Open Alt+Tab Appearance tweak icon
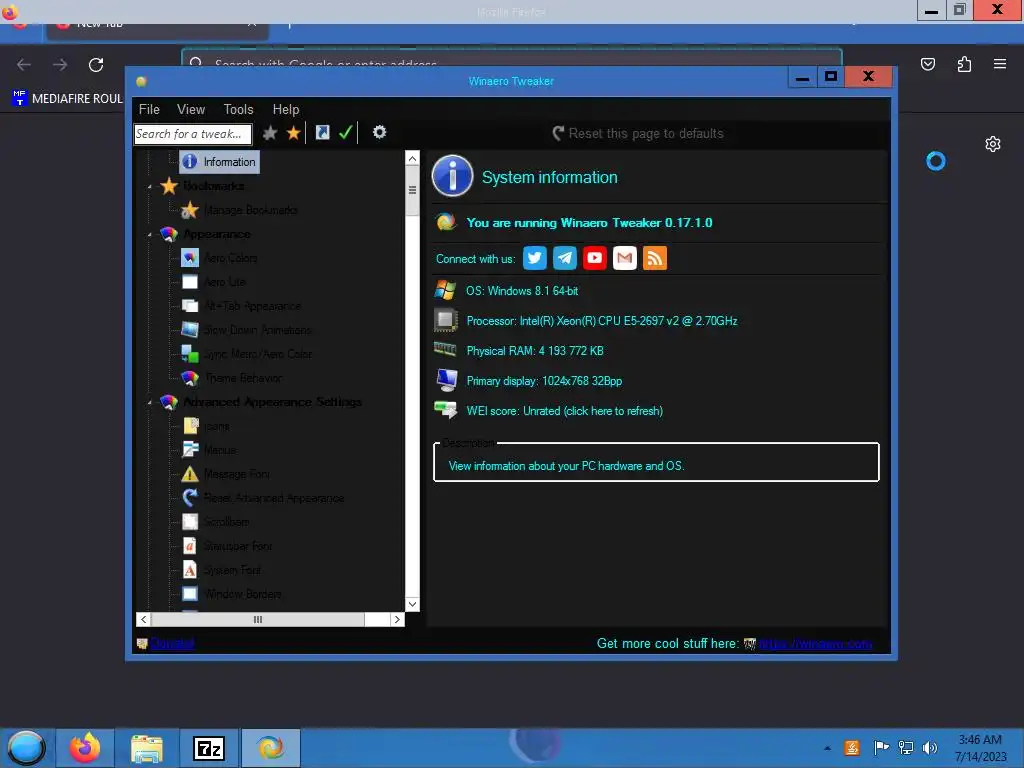Viewport: 1024px width, 768px height. (x=189, y=306)
